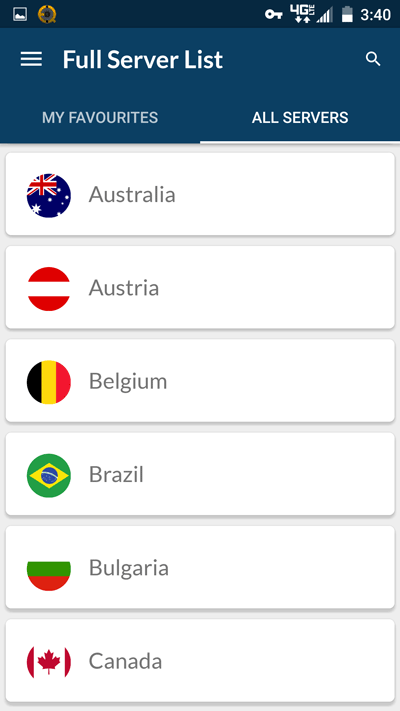Viewport: 400px width, 711px height.
Task: Tap the Full Server List title
Action: 143,59
